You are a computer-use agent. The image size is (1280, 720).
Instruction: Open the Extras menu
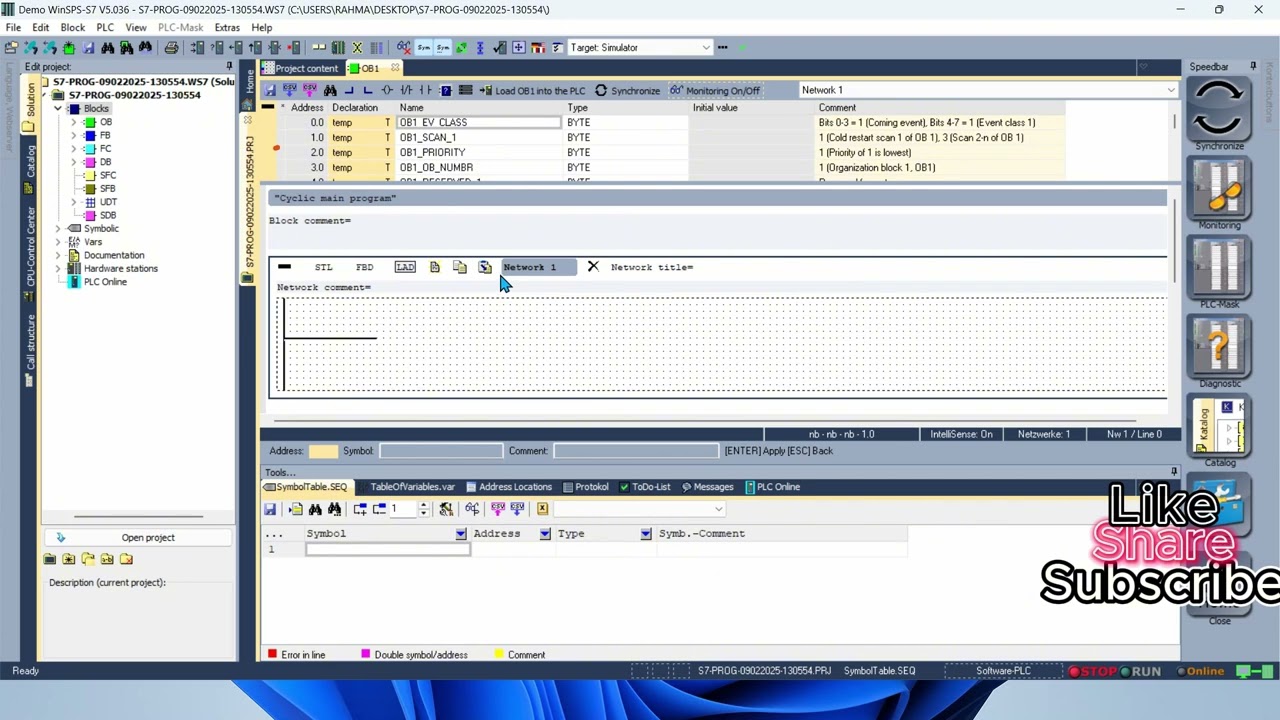pos(227,27)
